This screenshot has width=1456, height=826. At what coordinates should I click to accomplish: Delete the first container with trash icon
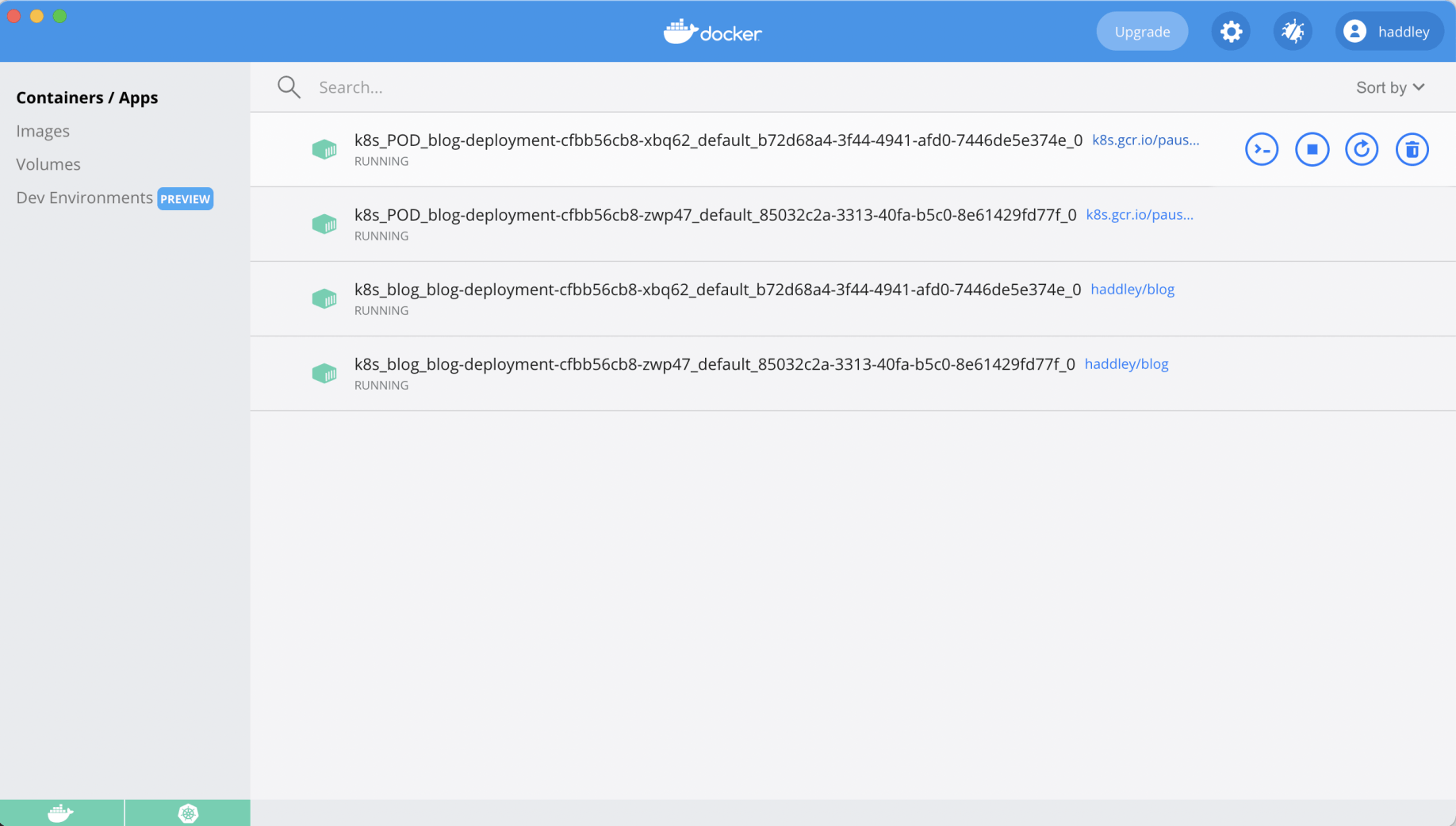tap(1412, 149)
